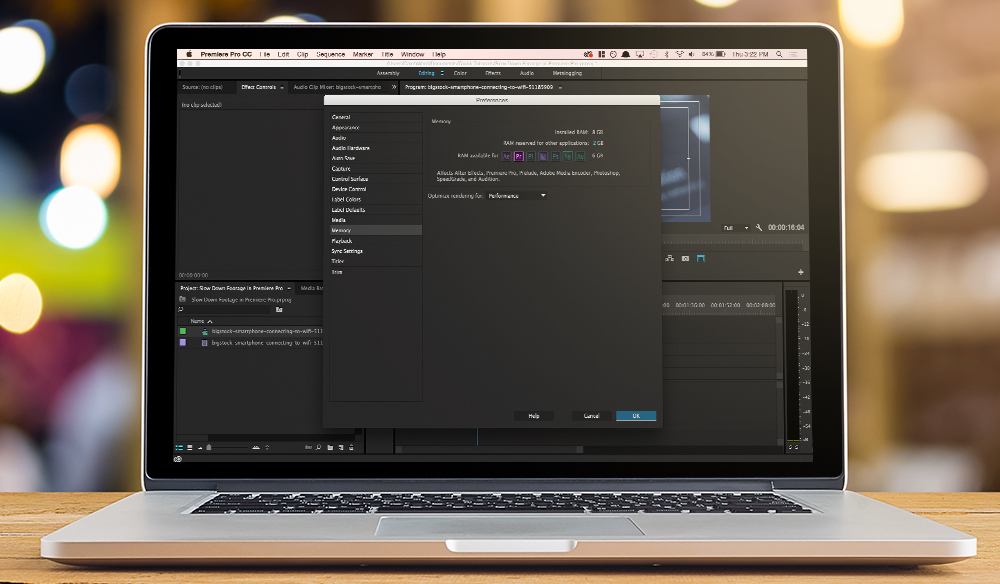Toggle the Audition app in RAM available
The image size is (1000, 584).
point(580,156)
